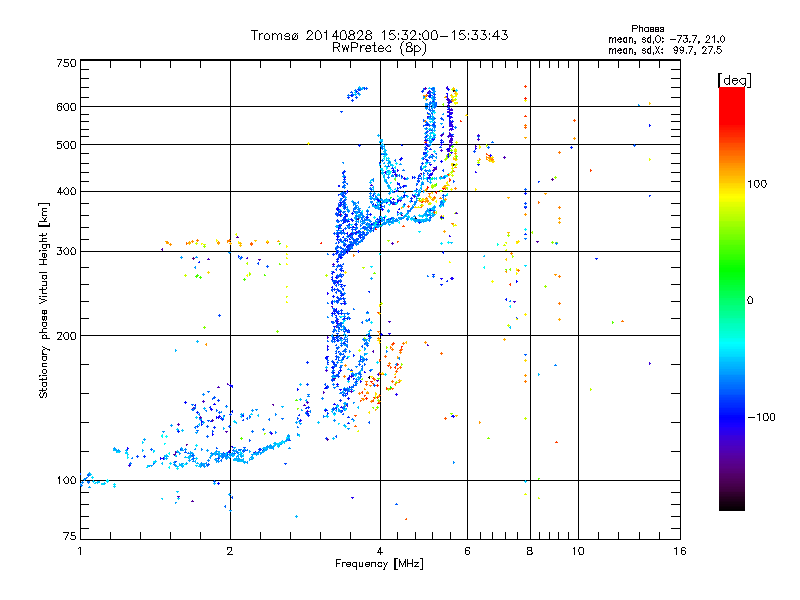Click the '-100' colorbar tick label
This screenshot has width=800, height=600.
tap(761, 417)
